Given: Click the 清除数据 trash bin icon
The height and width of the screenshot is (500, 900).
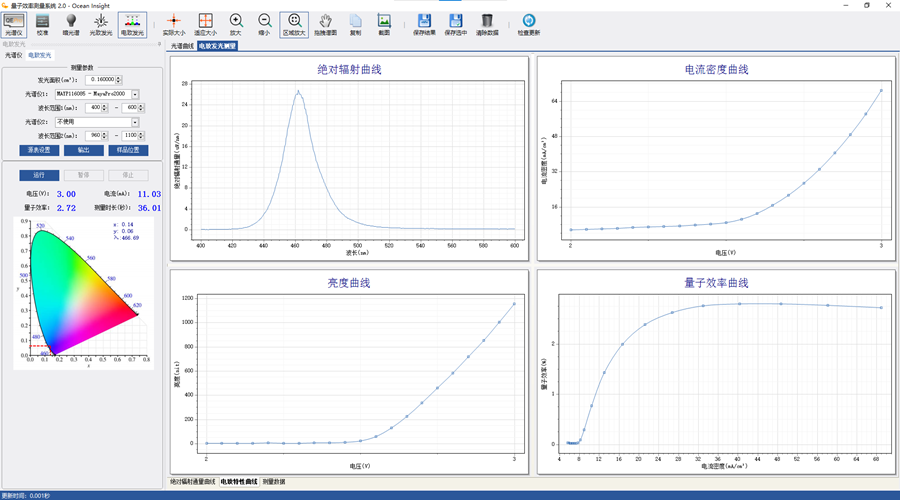Looking at the screenshot, I should click(x=487, y=23).
